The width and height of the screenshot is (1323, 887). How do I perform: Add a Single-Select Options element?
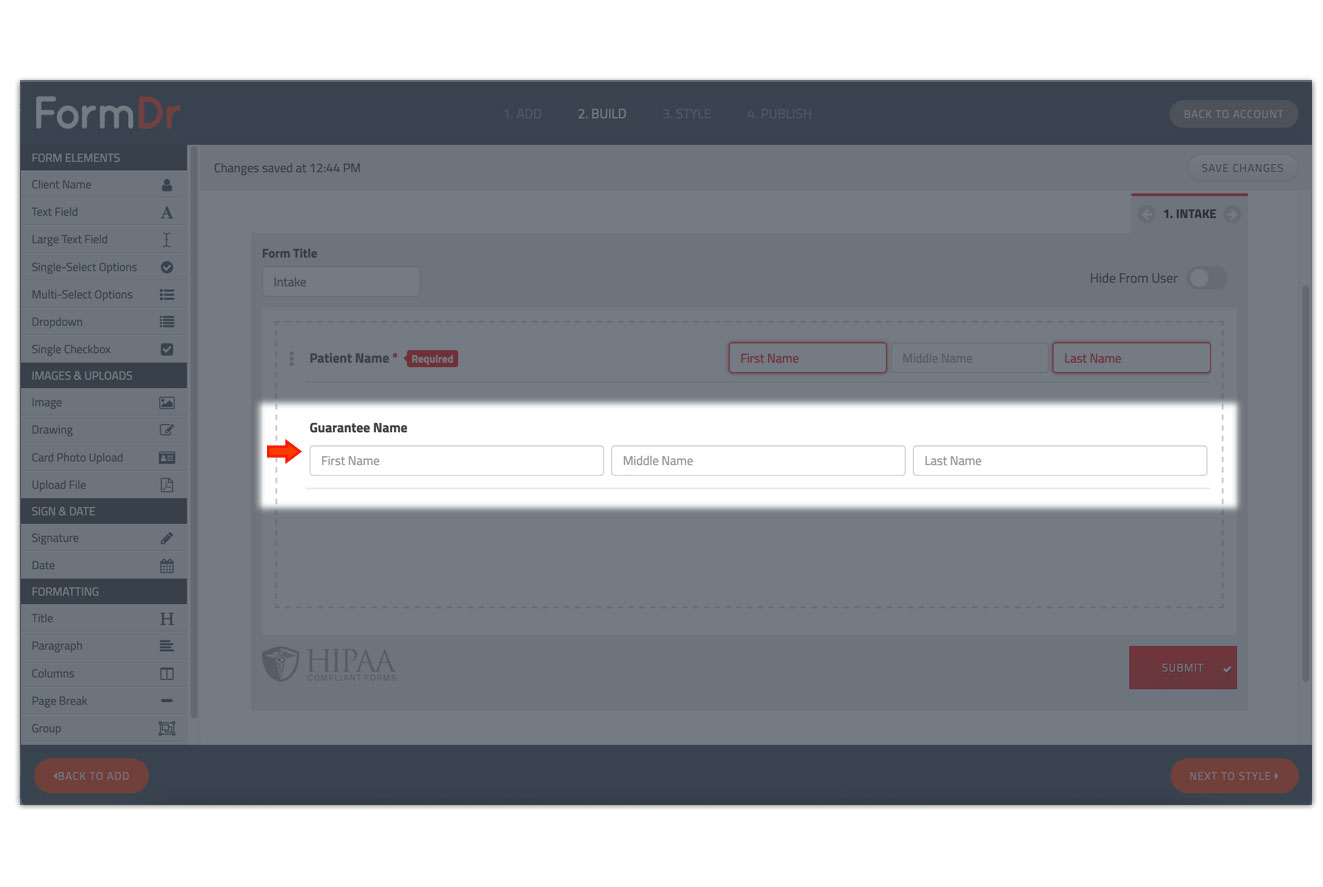click(x=104, y=267)
